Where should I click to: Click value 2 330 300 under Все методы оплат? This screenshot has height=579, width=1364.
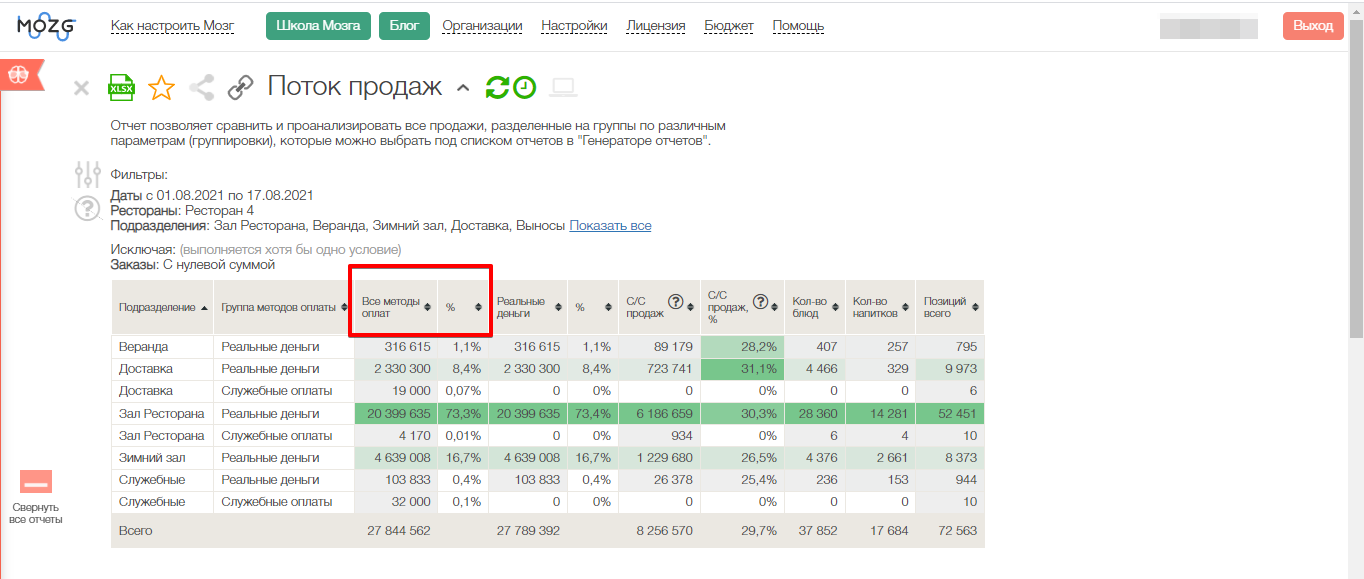(x=396, y=369)
